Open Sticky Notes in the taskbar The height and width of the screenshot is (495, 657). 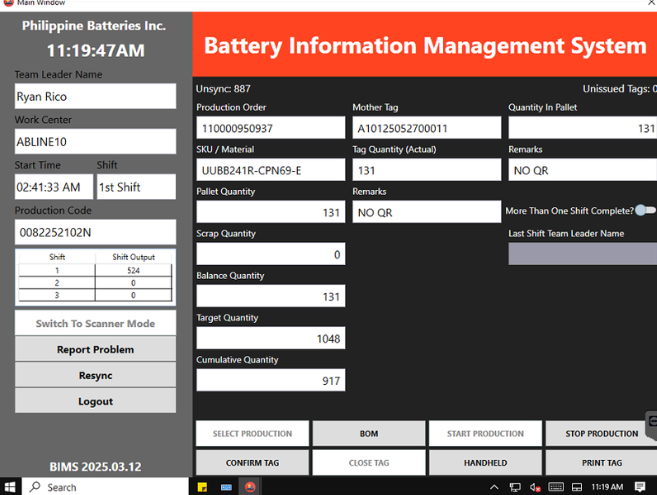click(202, 487)
